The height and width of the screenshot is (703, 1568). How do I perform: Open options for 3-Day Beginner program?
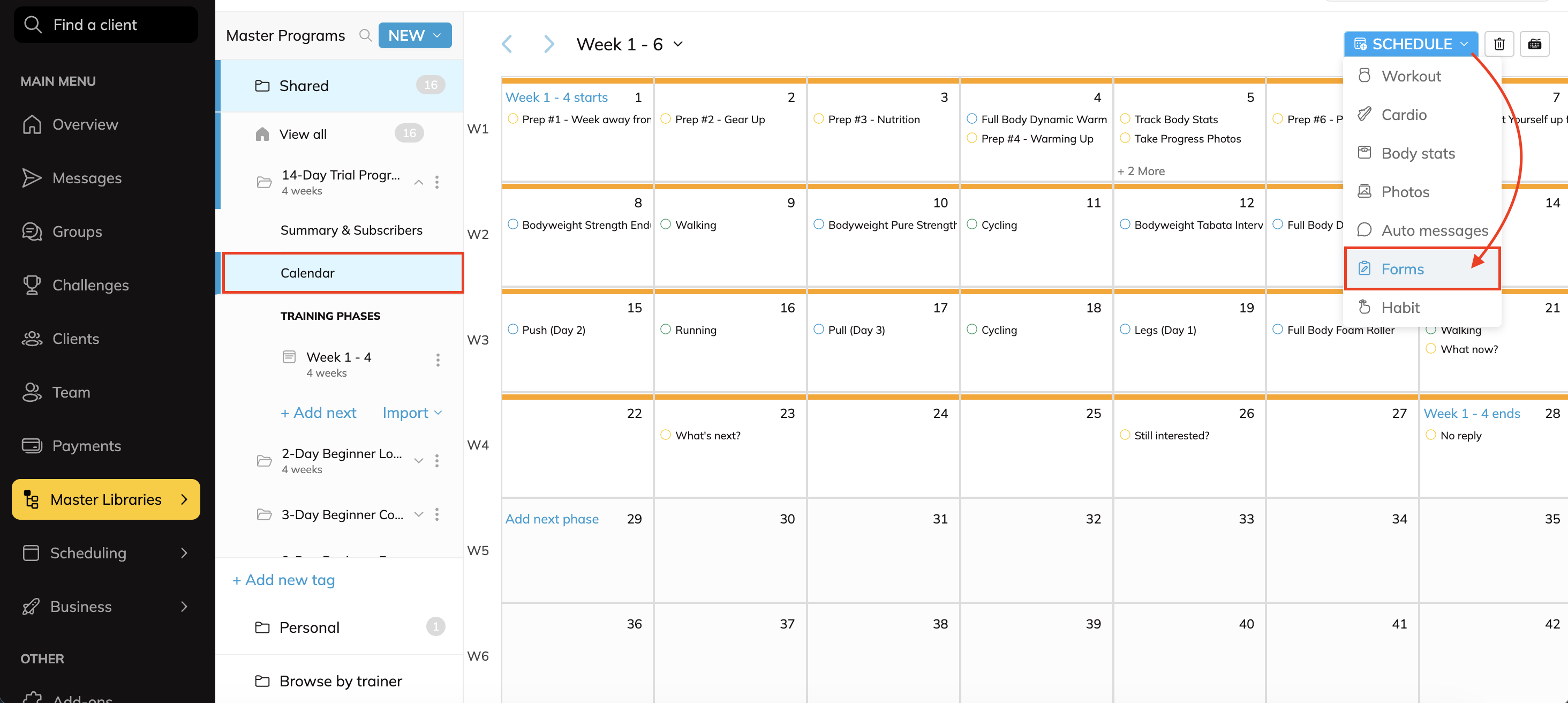(x=437, y=515)
